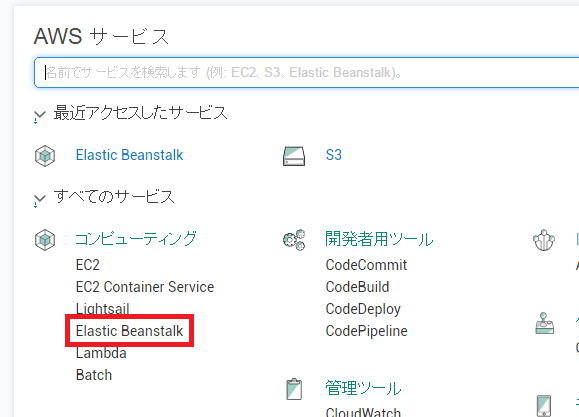Screen dimensions: 579x417
Task: Open Elastic Beanstalk highlighted in red box
Action: (129, 331)
